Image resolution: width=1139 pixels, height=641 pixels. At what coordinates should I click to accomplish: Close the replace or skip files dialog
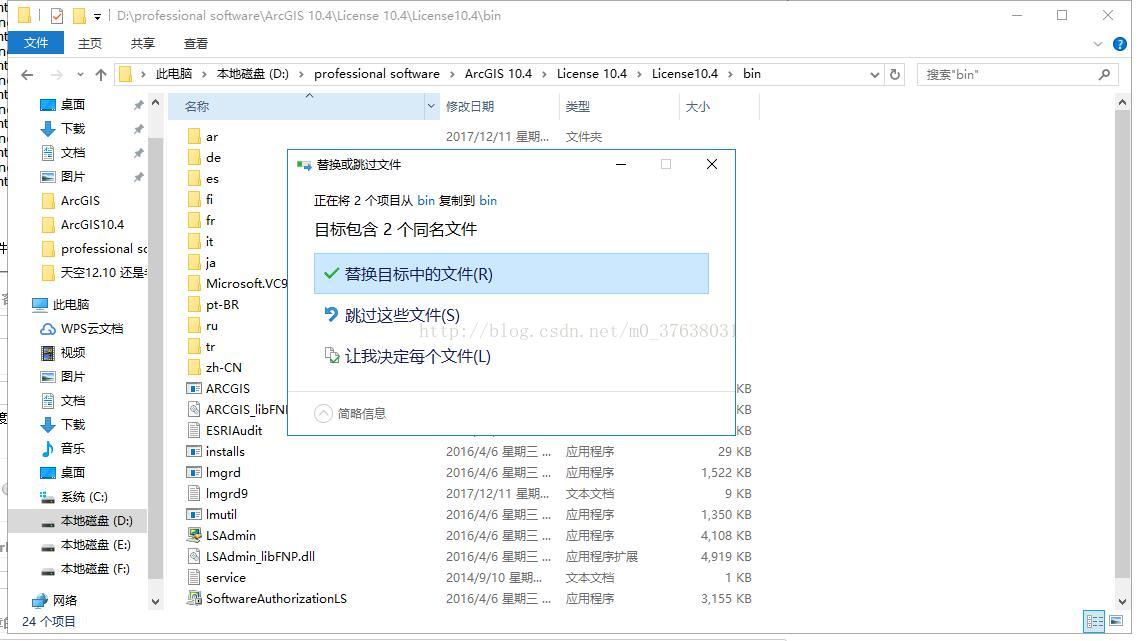[712, 164]
